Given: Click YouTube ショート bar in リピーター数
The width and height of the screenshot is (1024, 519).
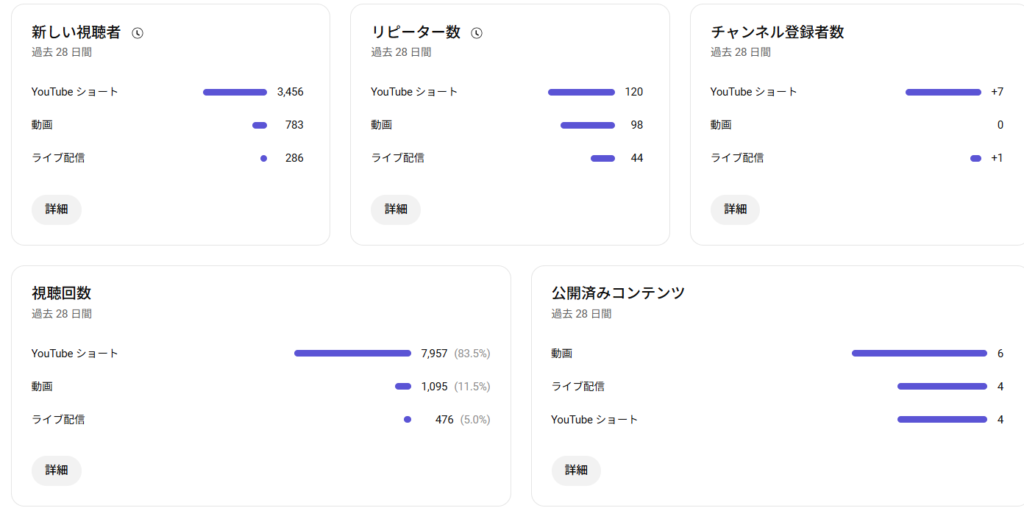Looking at the screenshot, I should coord(581,92).
